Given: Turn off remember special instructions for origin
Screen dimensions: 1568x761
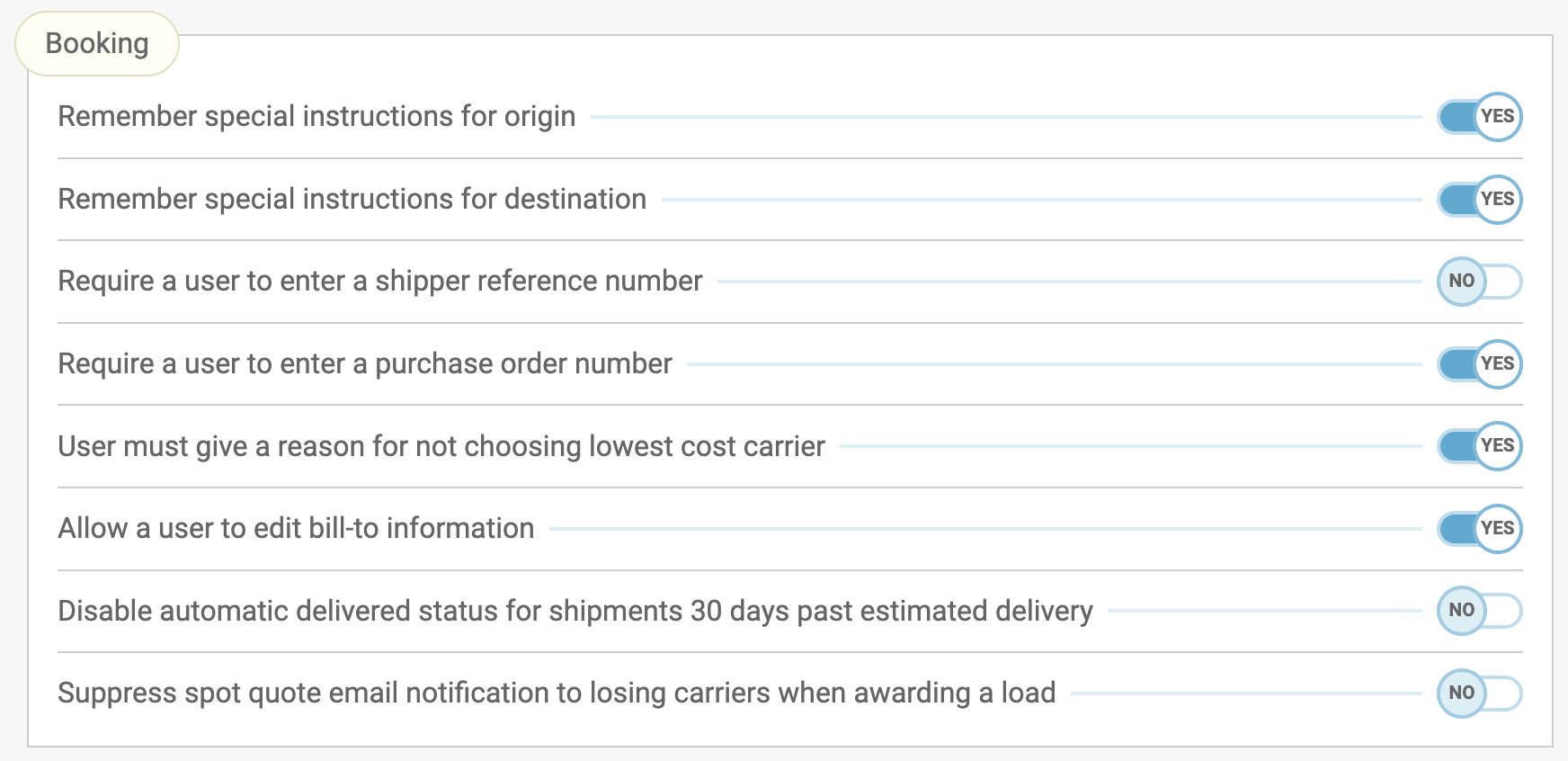Looking at the screenshot, I should click(x=1479, y=117).
